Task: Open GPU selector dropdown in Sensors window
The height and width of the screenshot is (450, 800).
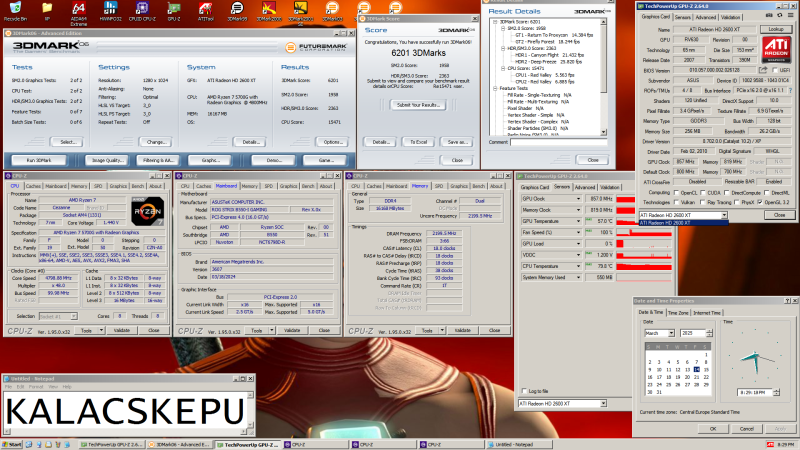Action: (603, 404)
